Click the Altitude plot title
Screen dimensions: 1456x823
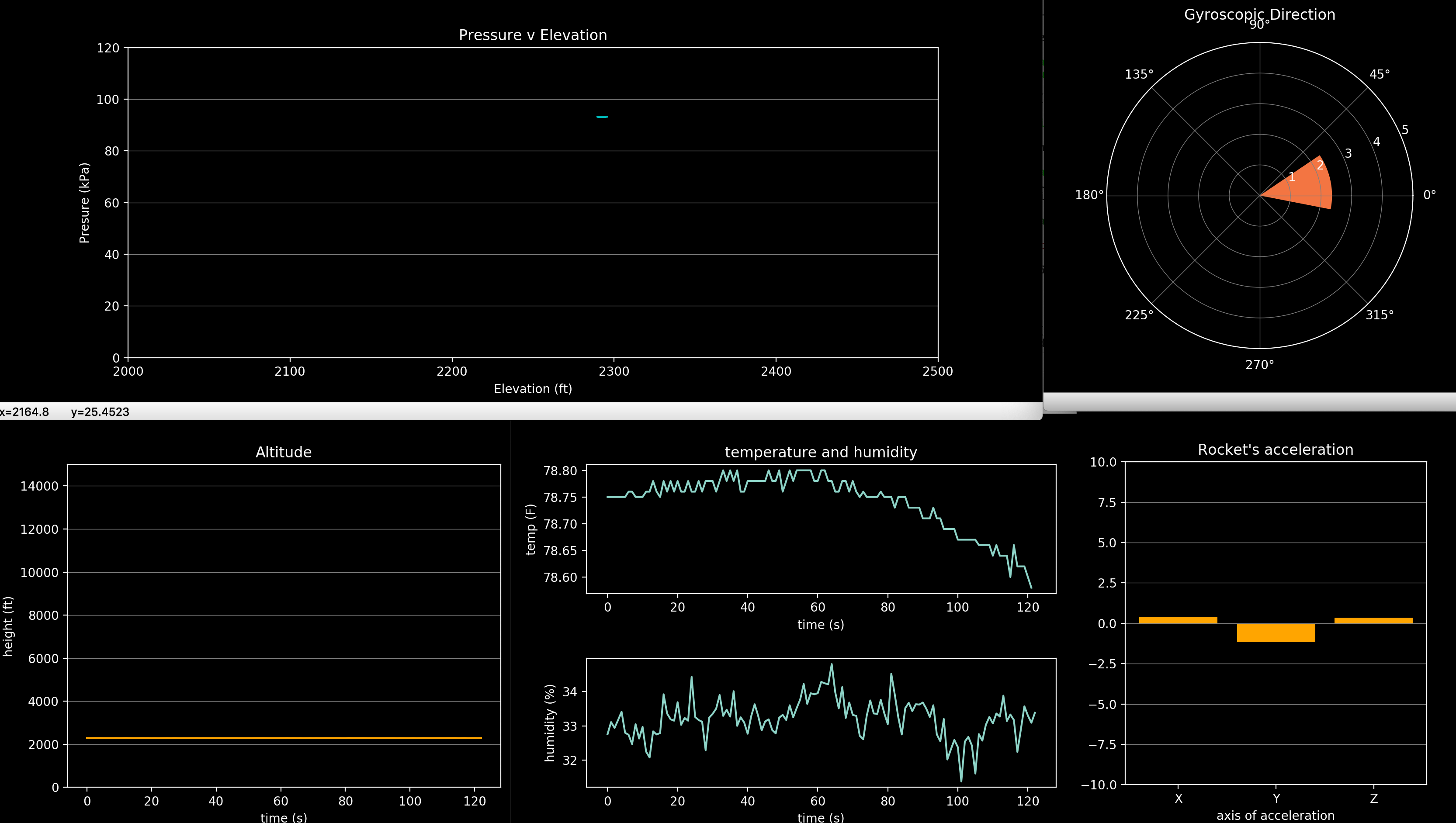283,452
